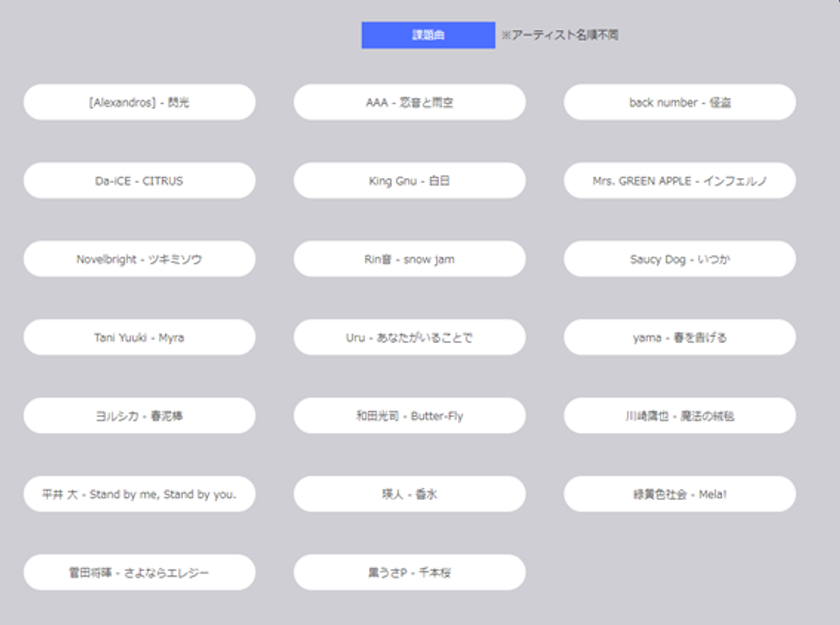The width and height of the screenshot is (840, 625).
Task: Click the blue 課題曲 header button
Action: pos(428,35)
